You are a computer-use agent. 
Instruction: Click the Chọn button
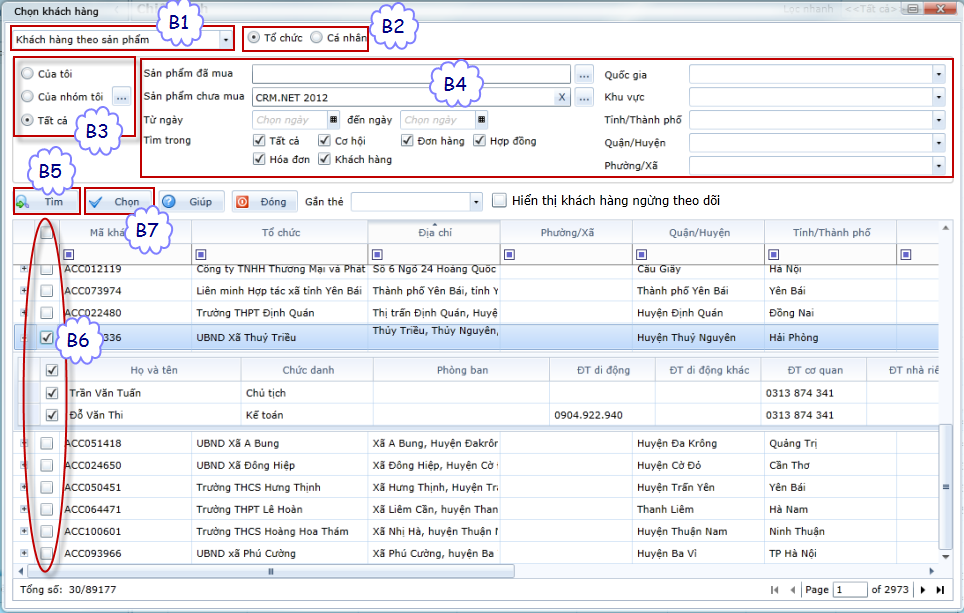point(118,202)
